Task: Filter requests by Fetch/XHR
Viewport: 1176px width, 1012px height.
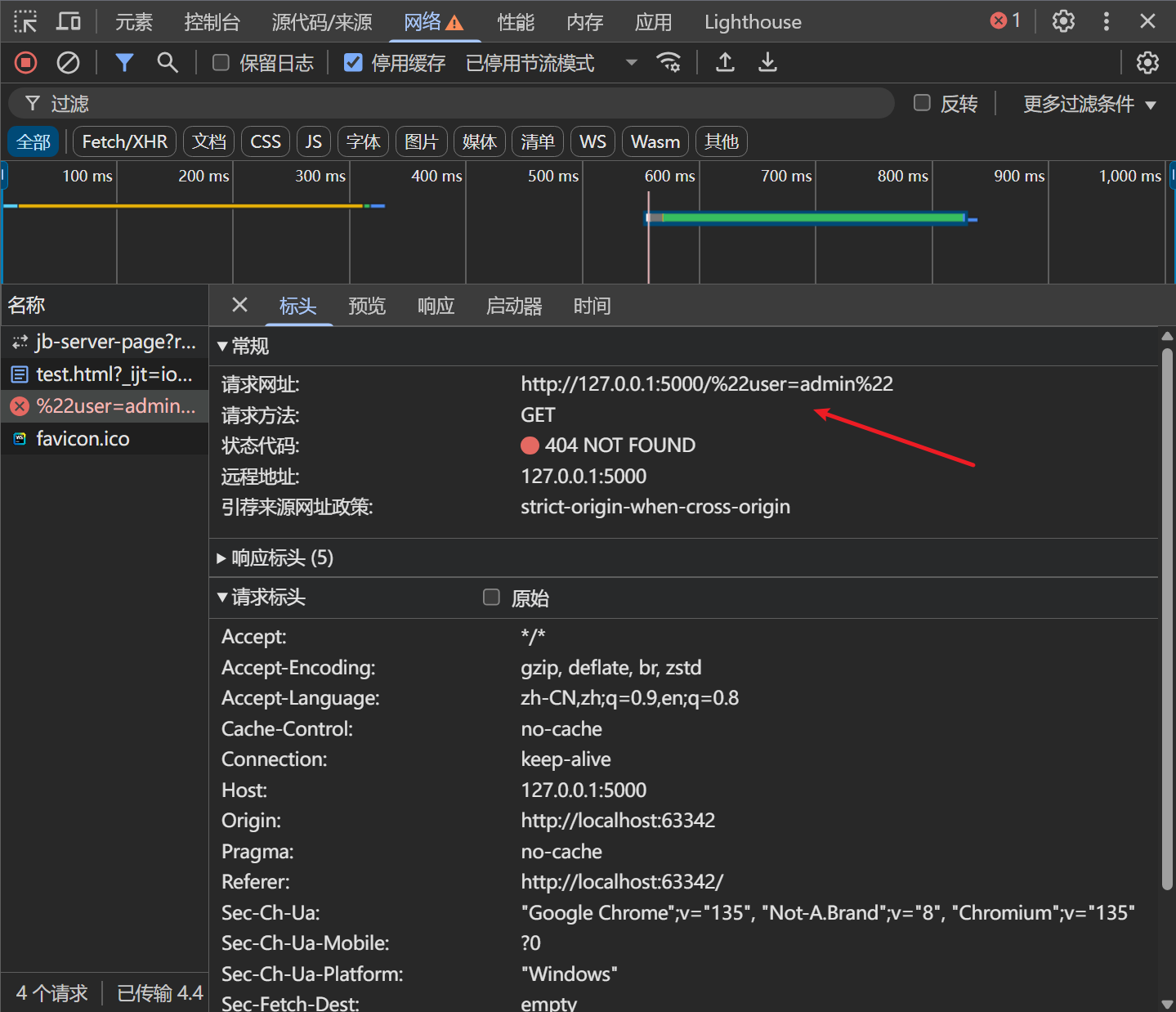Action: pos(124,141)
